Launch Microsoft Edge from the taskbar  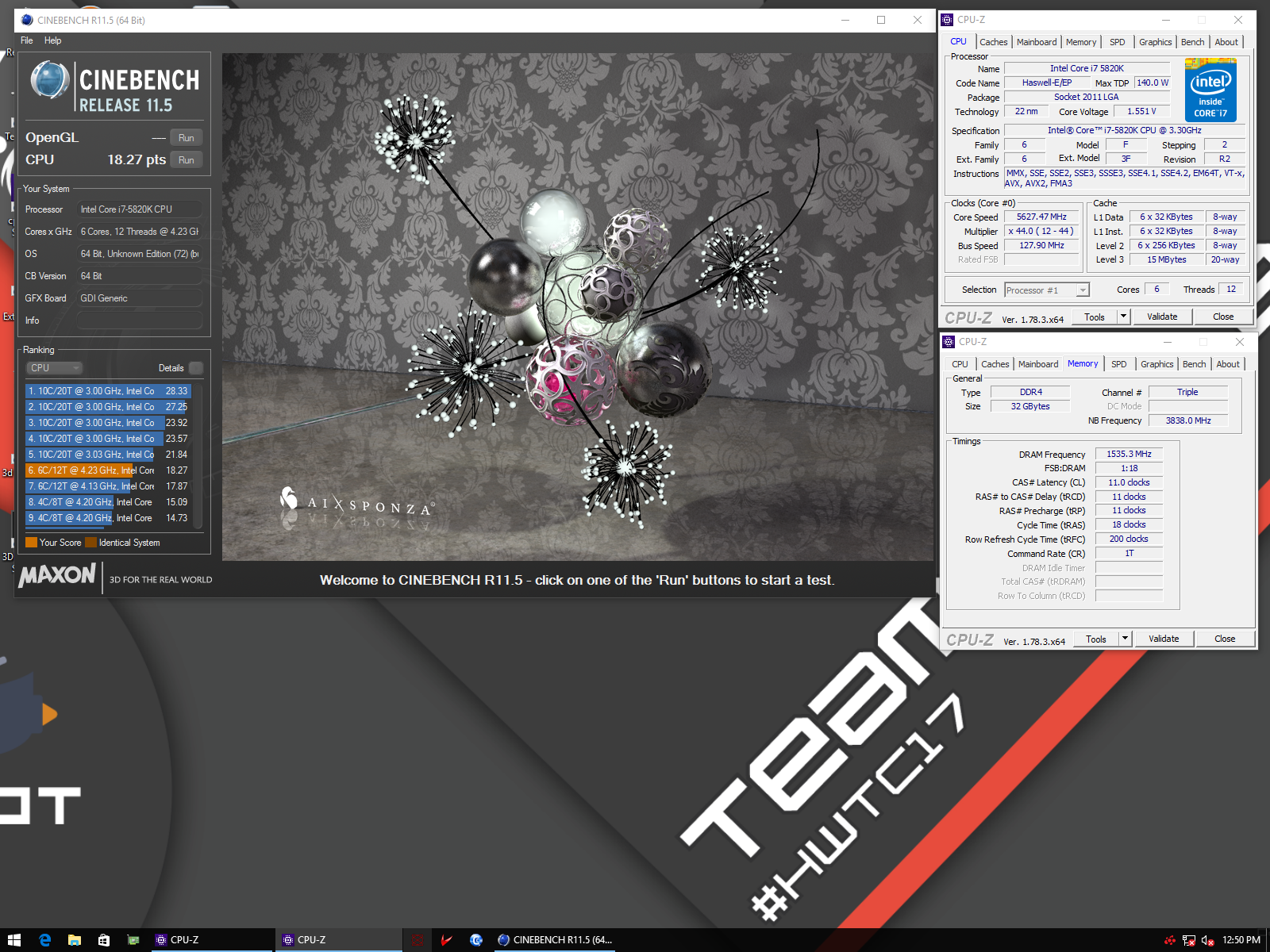[44, 940]
